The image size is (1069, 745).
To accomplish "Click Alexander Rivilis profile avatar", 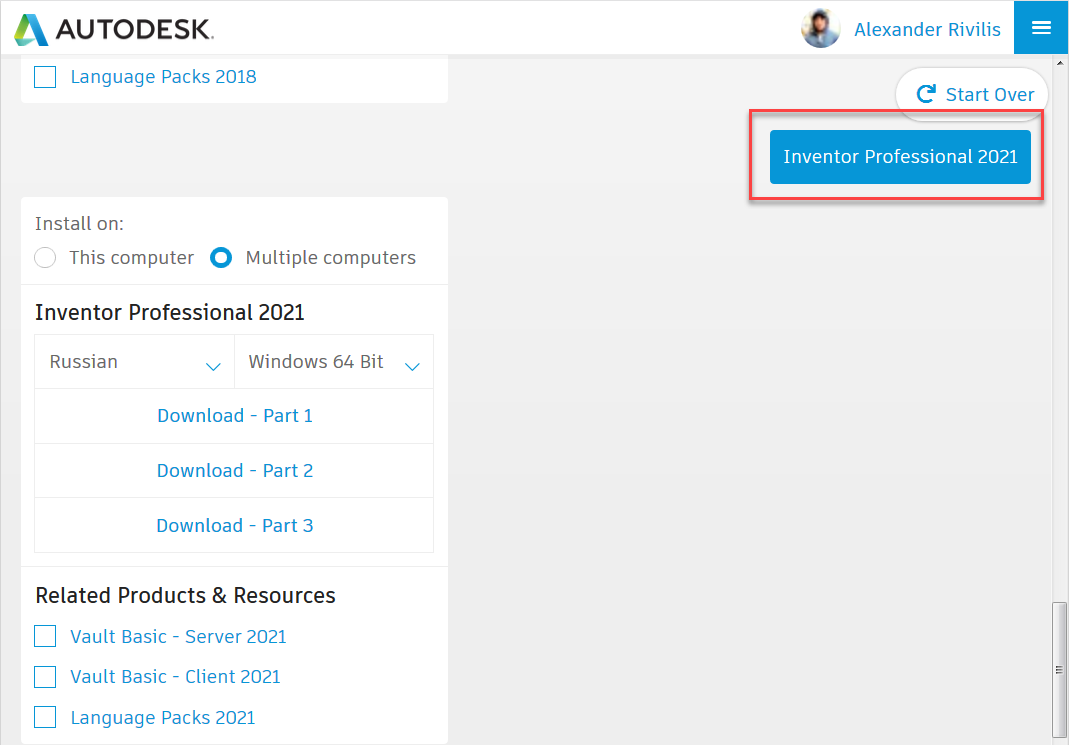I will click(x=820, y=29).
